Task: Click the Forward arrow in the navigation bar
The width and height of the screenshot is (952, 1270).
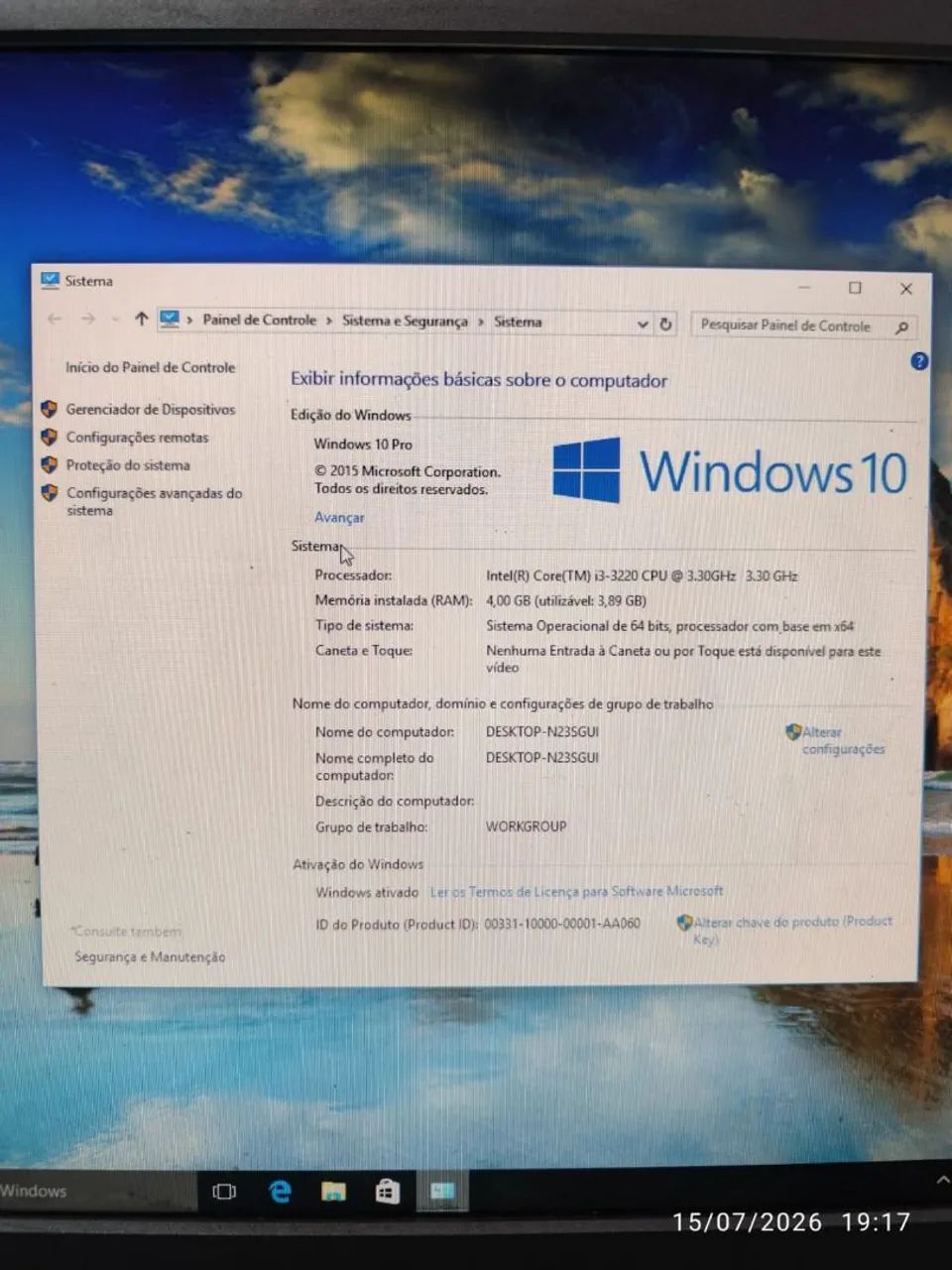Action: point(88,318)
